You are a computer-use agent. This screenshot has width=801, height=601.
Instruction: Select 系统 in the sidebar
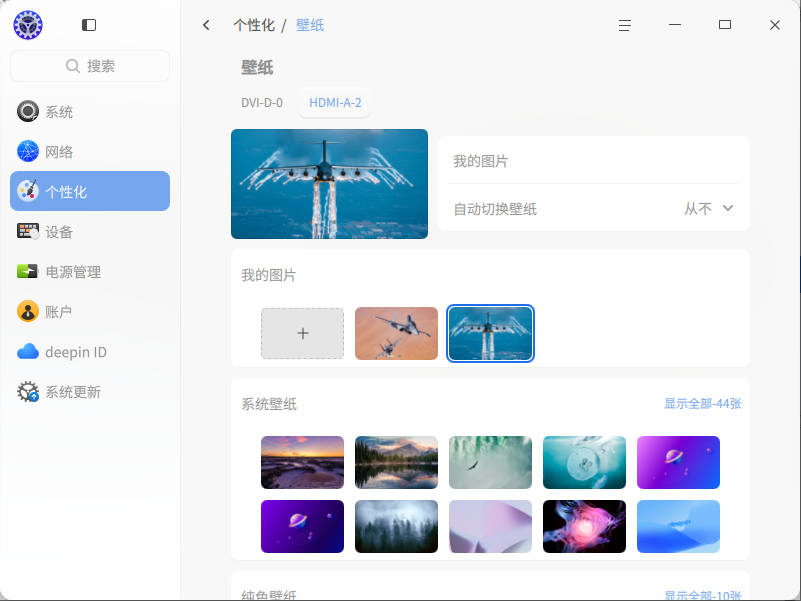point(90,111)
